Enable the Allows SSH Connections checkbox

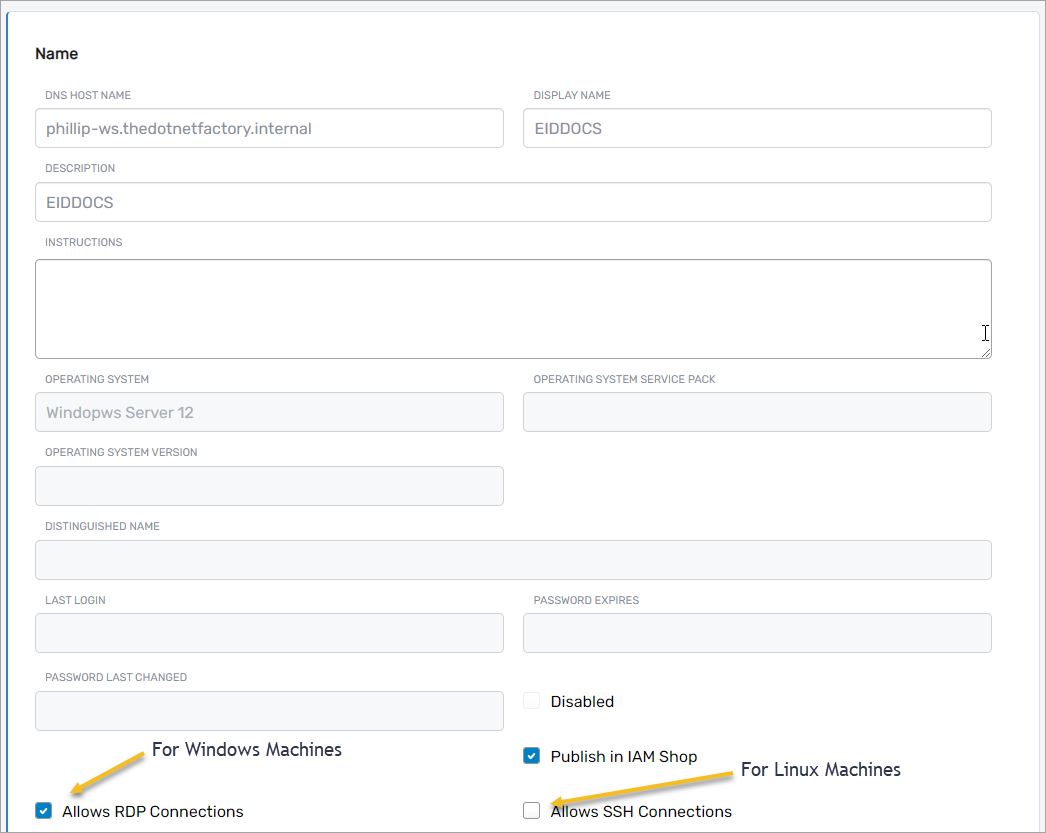coord(531,810)
